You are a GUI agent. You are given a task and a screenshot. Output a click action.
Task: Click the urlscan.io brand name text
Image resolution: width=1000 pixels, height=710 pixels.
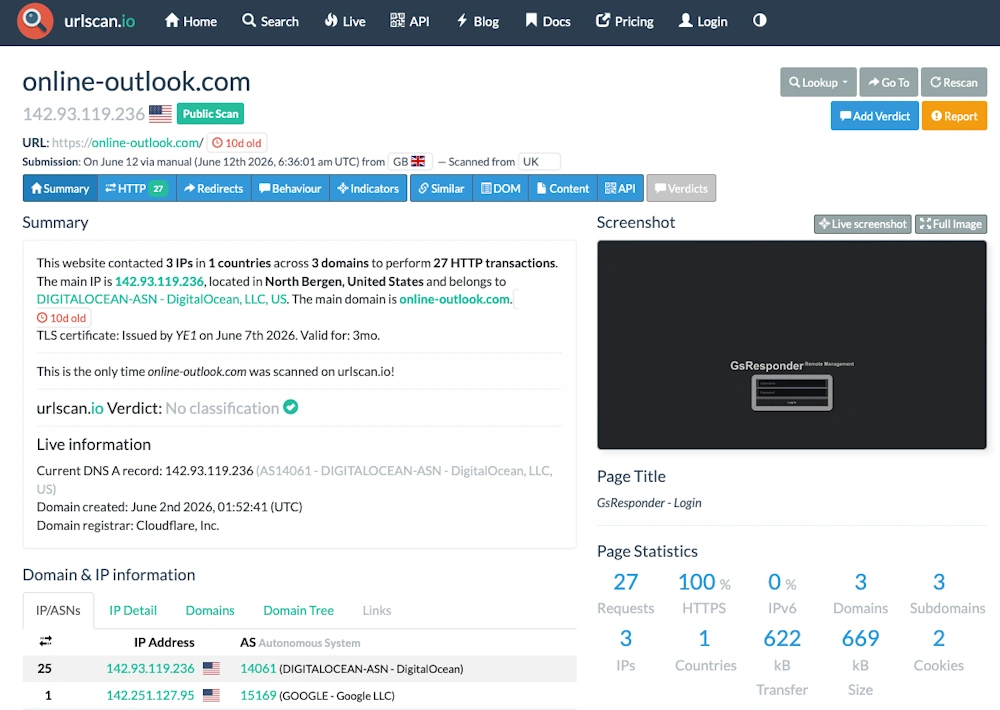(x=99, y=21)
